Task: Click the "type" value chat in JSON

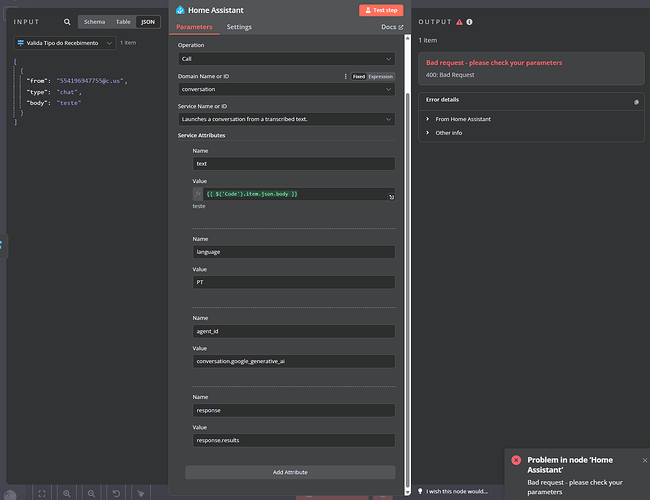Action: pyautogui.click(x=67, y=92)
